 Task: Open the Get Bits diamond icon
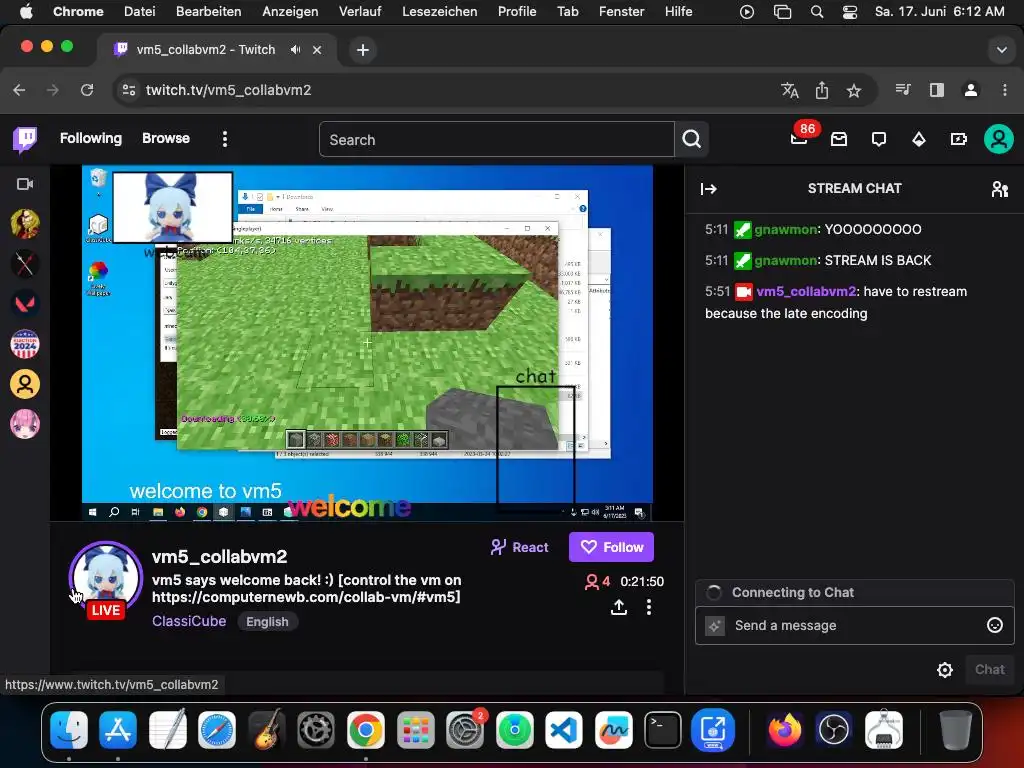919,139
